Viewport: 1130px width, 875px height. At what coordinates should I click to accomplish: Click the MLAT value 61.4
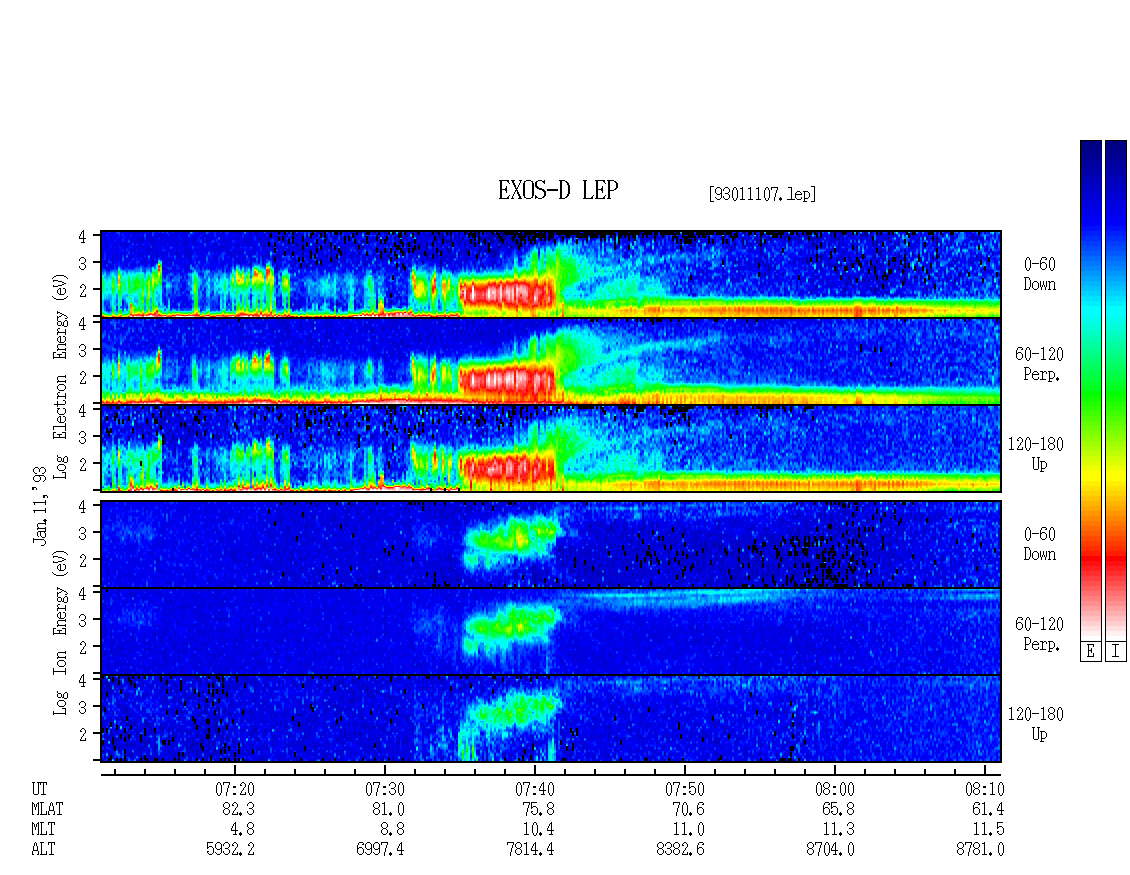tap(988, 809)
